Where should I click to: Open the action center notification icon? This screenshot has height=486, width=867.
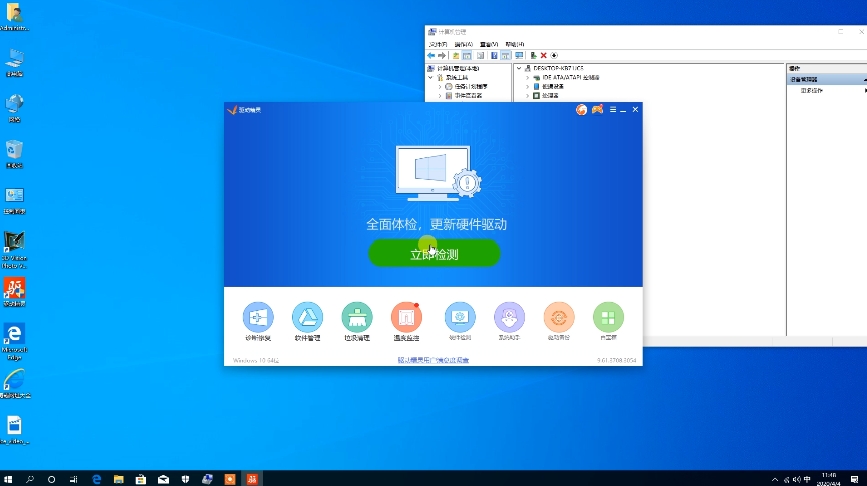click(x=854, y=479)
